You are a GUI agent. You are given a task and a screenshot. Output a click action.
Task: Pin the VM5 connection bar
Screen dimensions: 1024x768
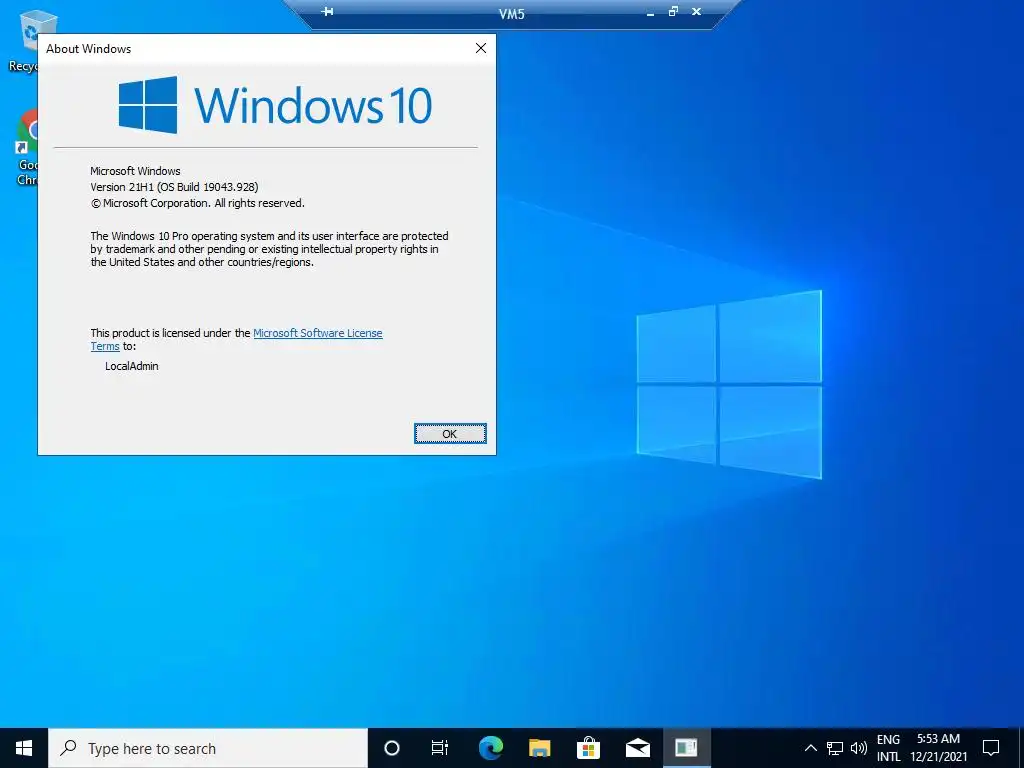pyautogui.click(x=328, y=11)
